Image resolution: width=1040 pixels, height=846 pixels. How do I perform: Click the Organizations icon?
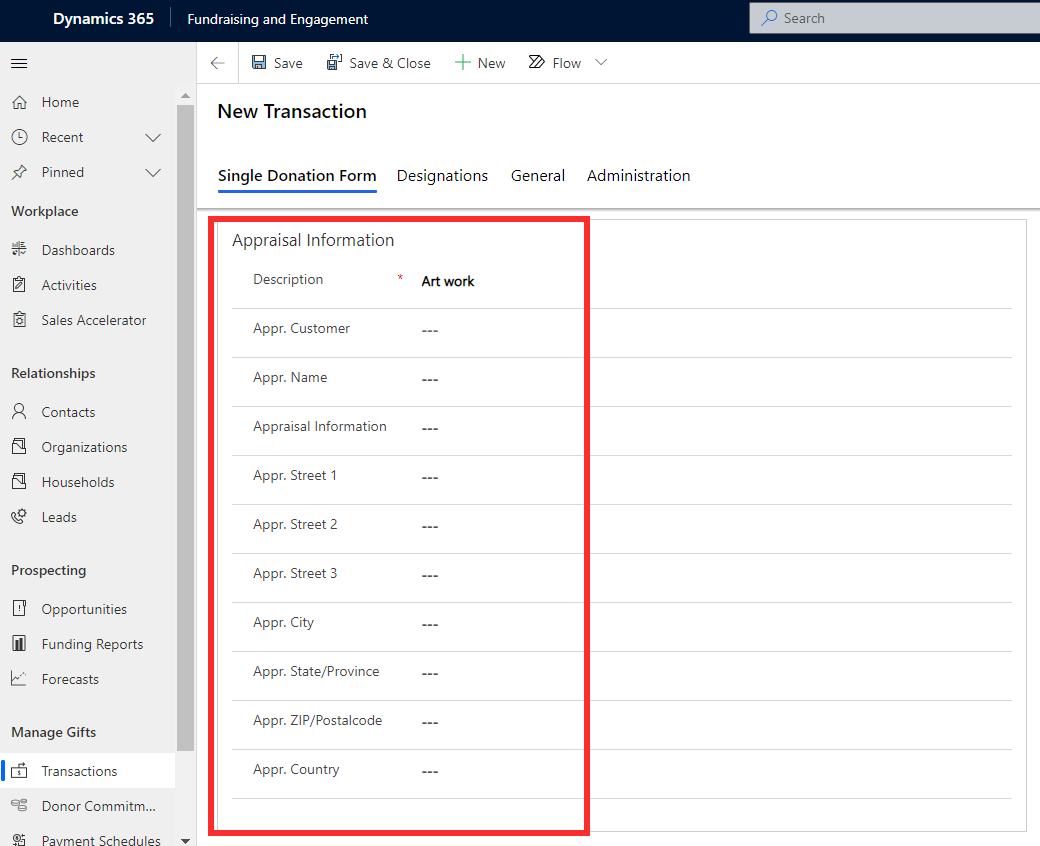click(20, 447)
